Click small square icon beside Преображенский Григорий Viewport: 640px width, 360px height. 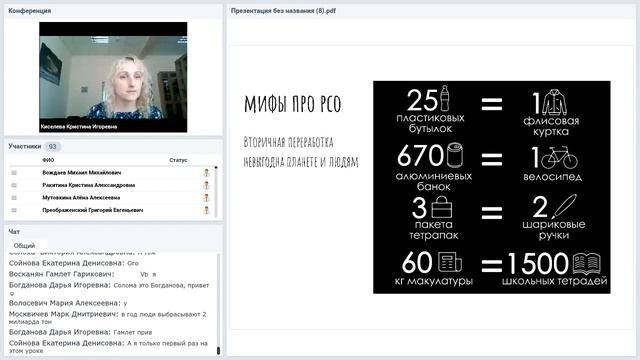click(x=14, y=210)
